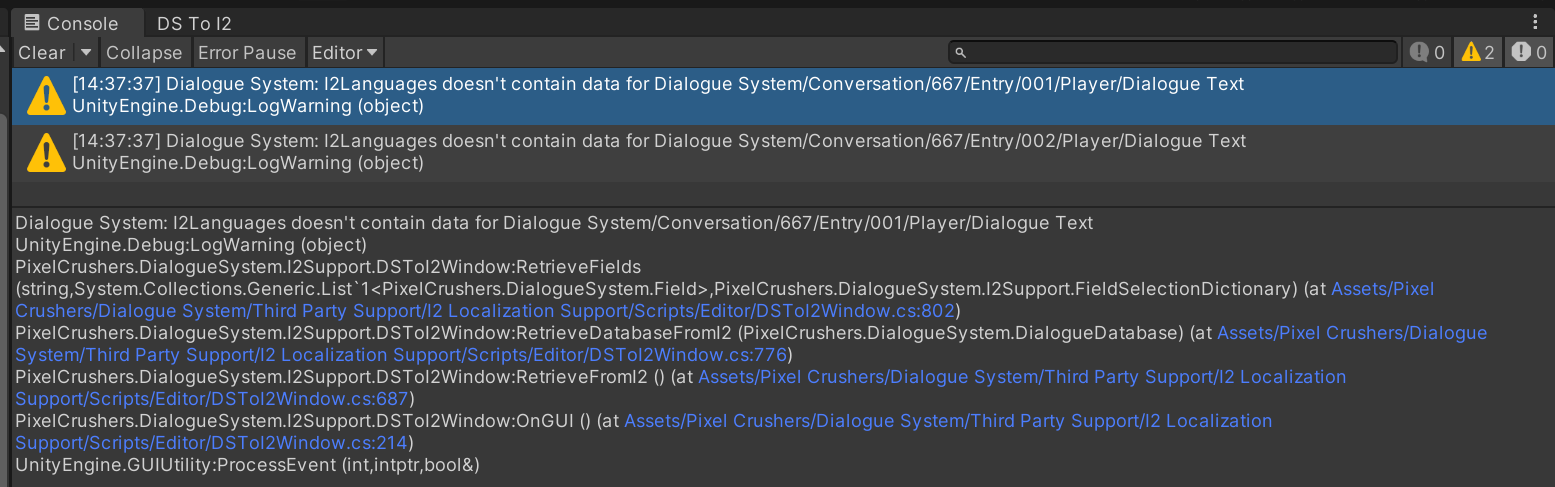Clear the console log
Screen dimensions: 1555x487
pyautogui.click(x=42, y=53)
